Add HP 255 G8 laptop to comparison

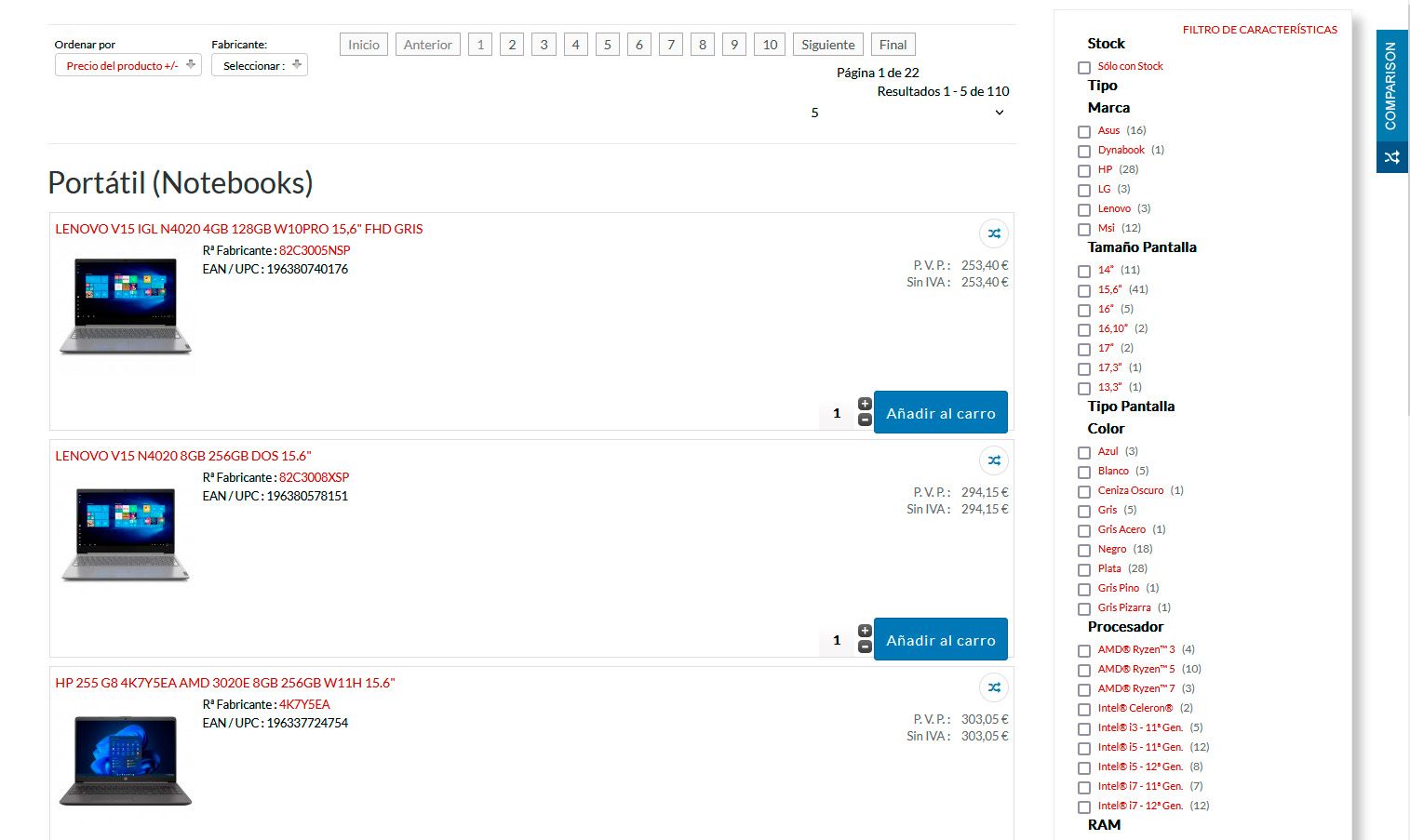[994, 687]
